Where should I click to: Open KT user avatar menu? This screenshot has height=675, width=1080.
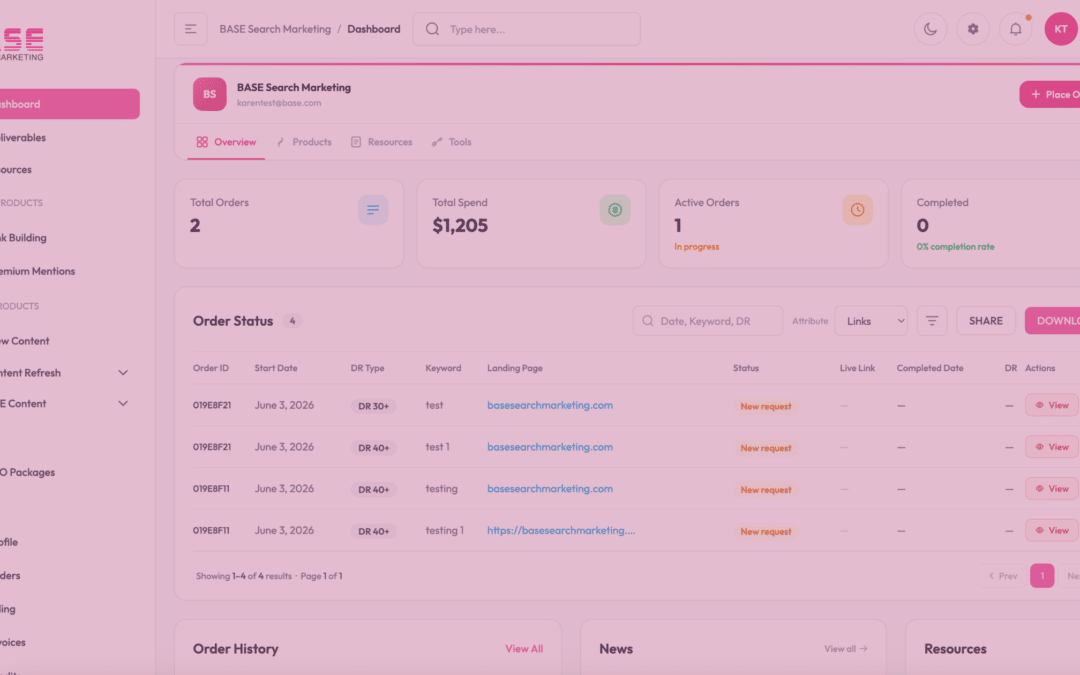pos(1061,29)
